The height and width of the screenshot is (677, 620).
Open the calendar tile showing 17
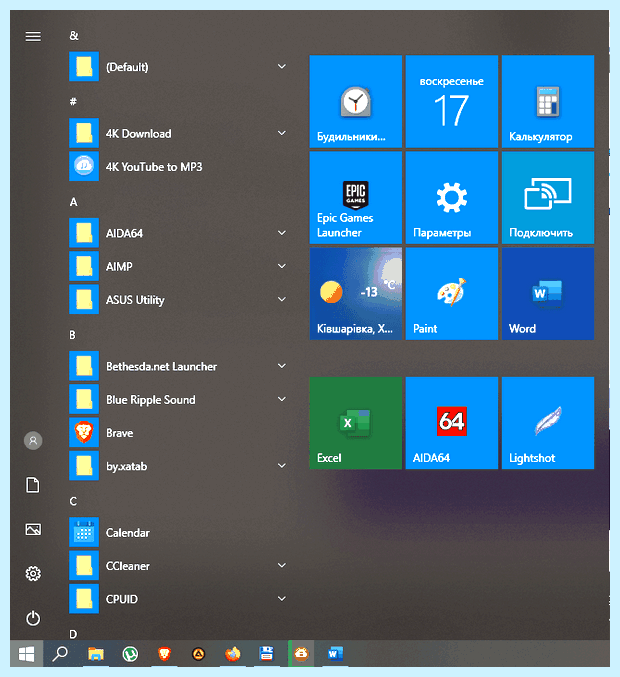point(452,101)
